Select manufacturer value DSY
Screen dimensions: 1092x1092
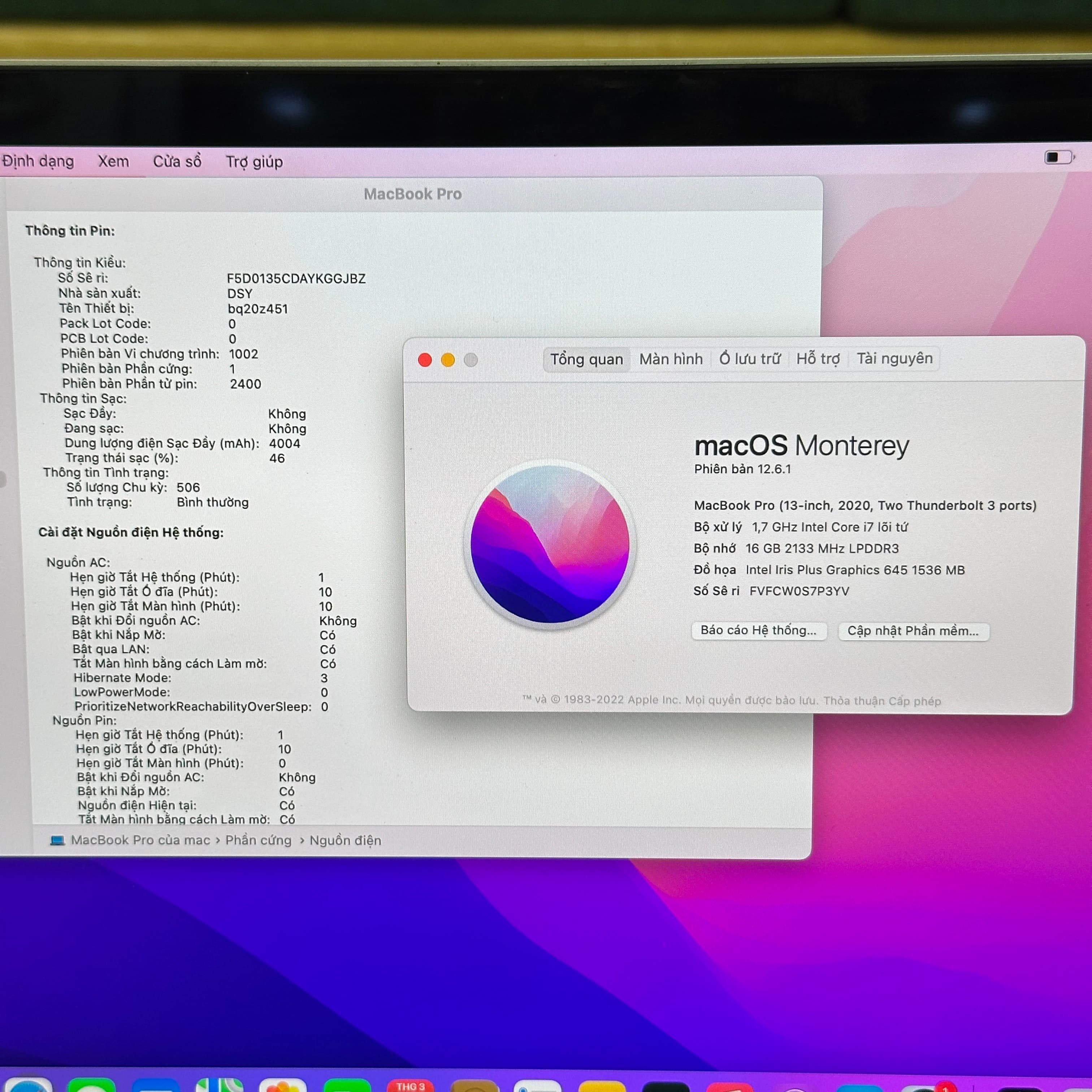[x=240, y=294]
